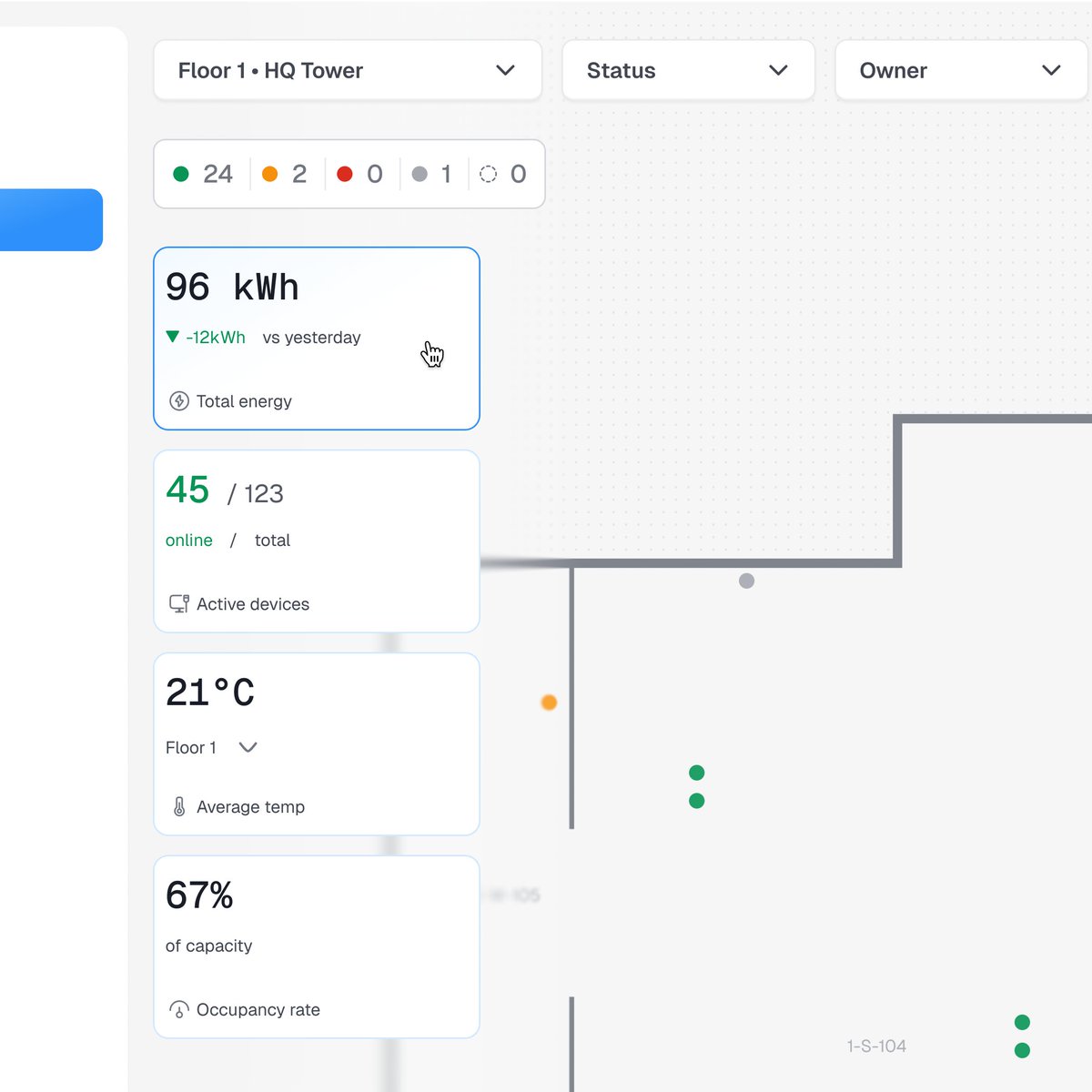This screenshot has height=1092, width=1092.
Task: Click the 1-S-104 room label
Action: 876,1046
